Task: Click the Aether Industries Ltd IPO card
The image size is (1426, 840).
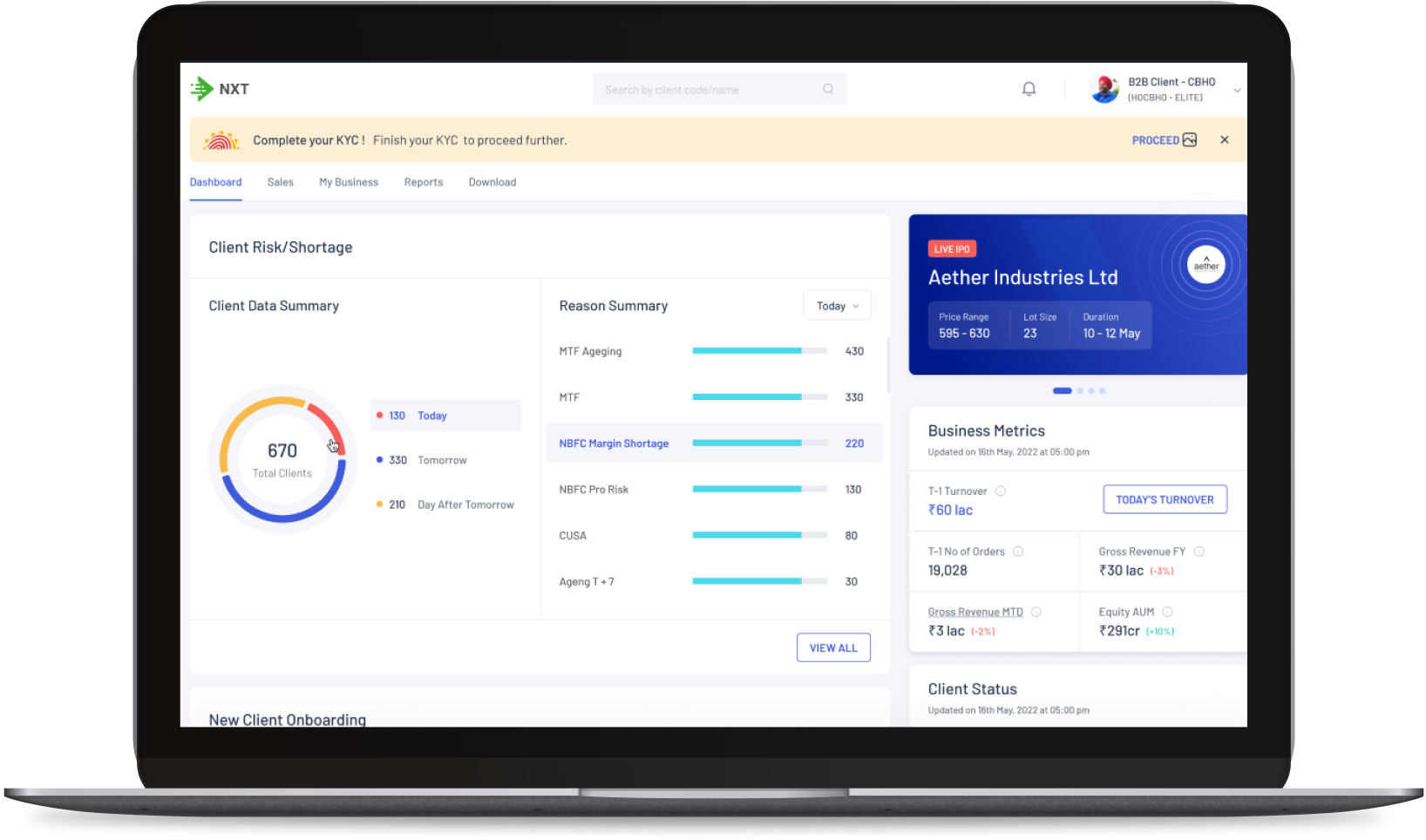Action: tap(1078, 295)
